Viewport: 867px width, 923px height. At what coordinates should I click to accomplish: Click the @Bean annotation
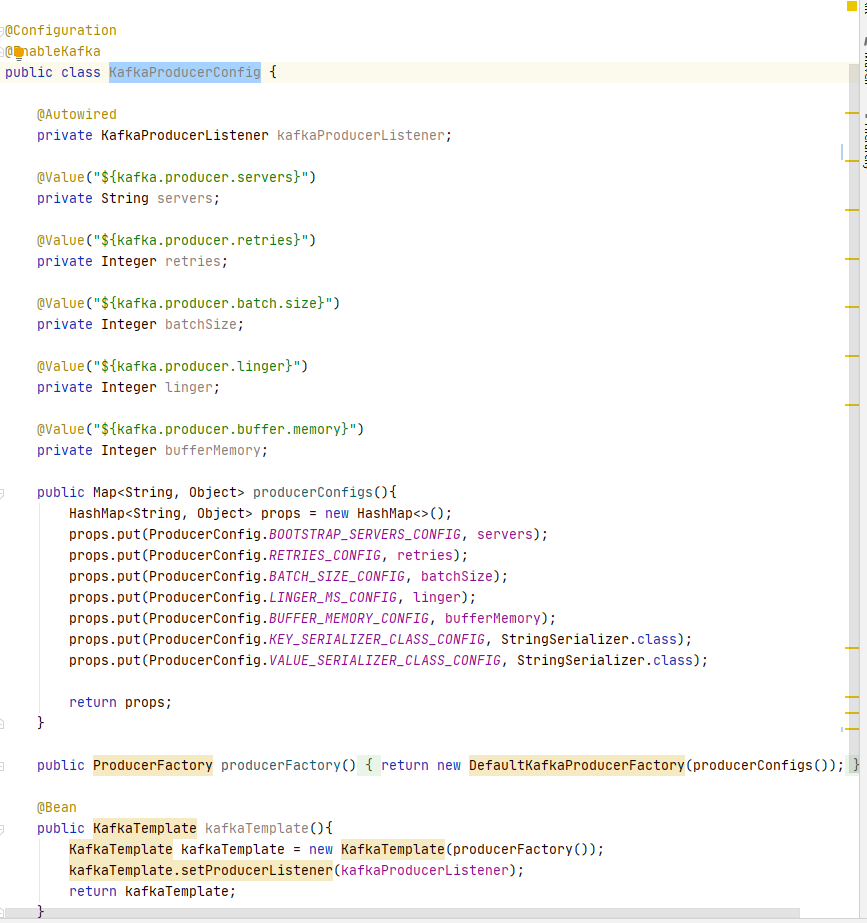(57, 807)
